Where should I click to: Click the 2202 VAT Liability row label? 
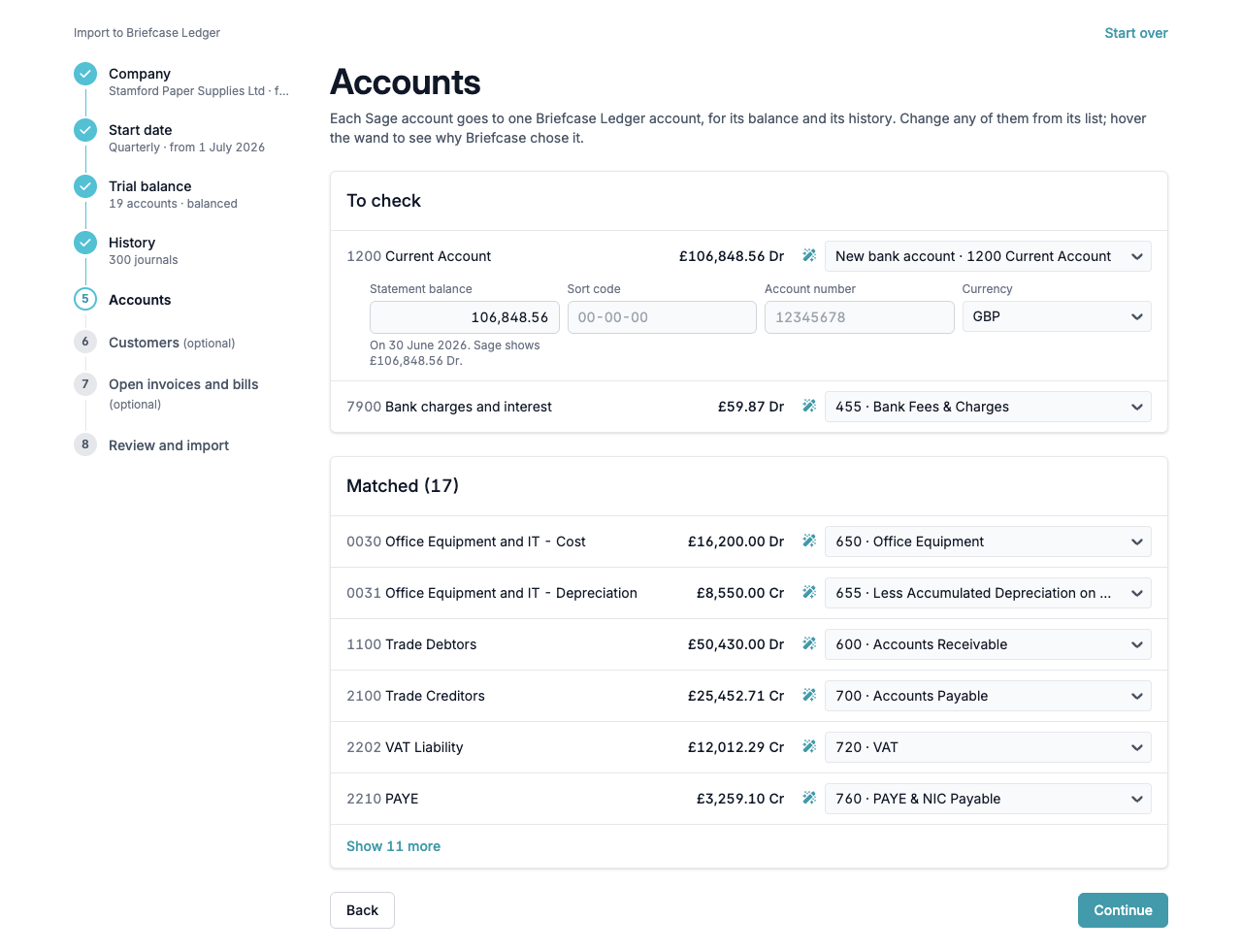pyautogui.click(x=405, y=747)
